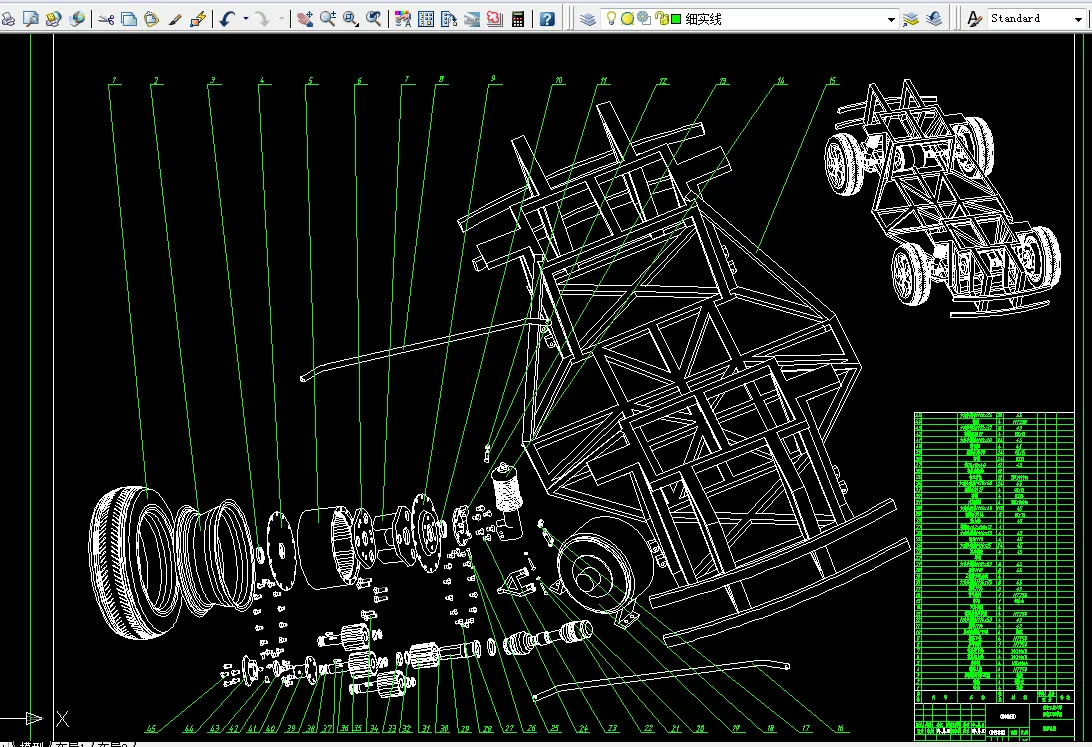Switch to the 模型 (Model) tab
1092x747 pixels.
pos(33,744)
